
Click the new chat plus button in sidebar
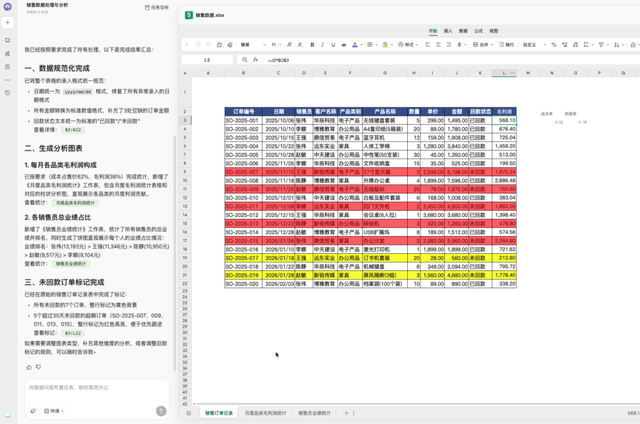click(x=7, y=22)
